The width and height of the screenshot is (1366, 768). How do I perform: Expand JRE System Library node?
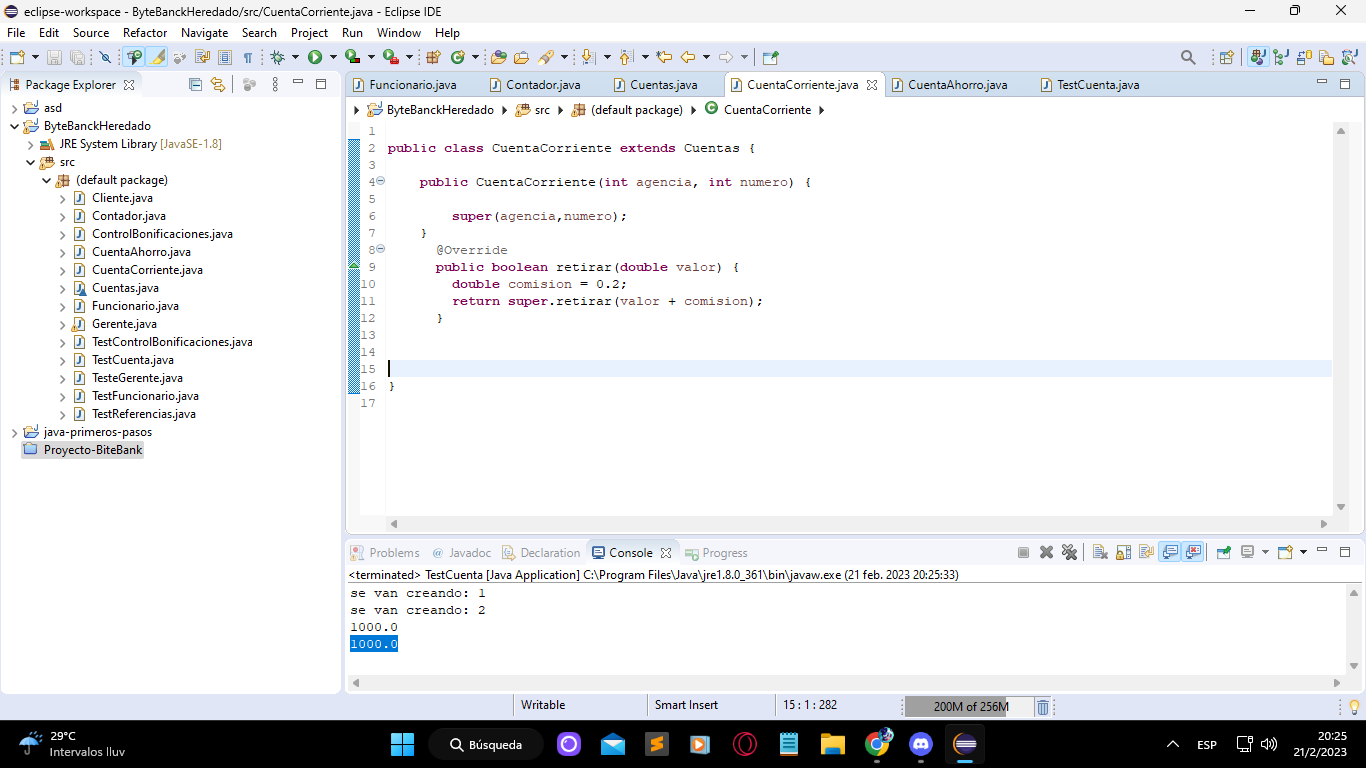[x=31, y=144]
